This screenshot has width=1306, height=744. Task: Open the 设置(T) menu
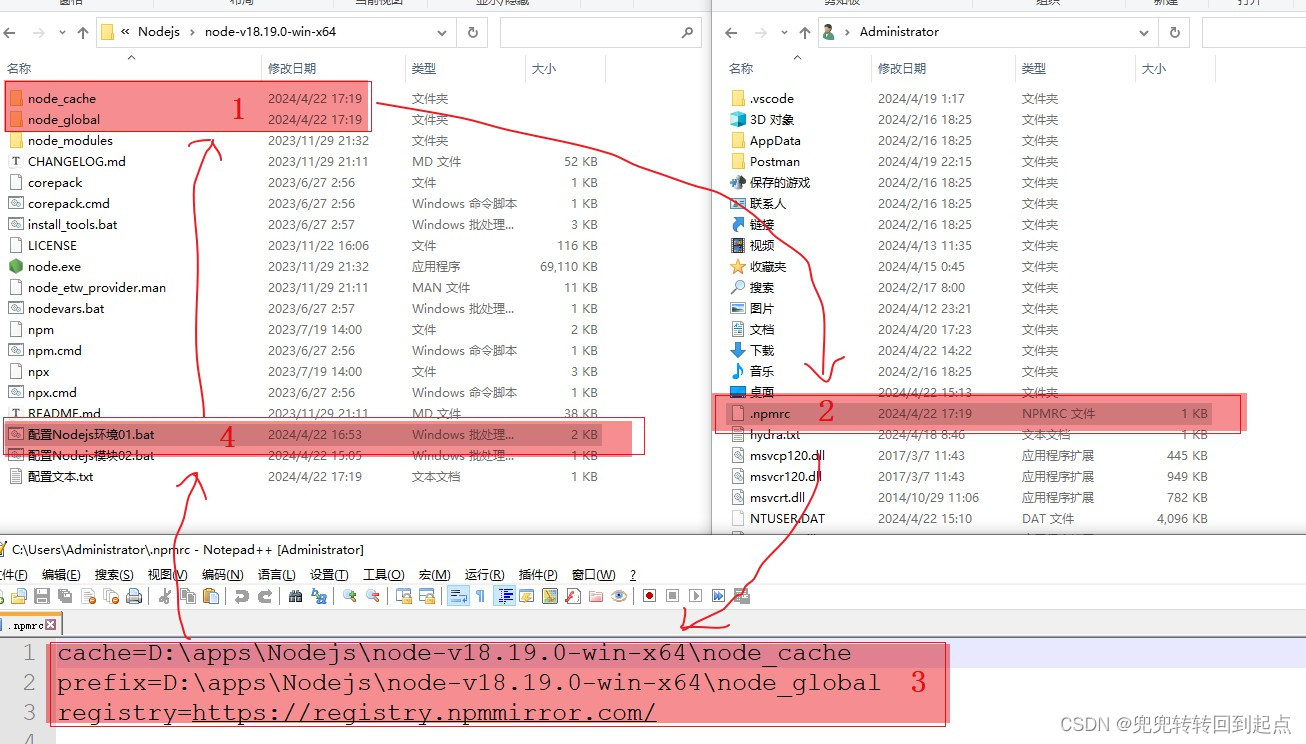point(329,574)
